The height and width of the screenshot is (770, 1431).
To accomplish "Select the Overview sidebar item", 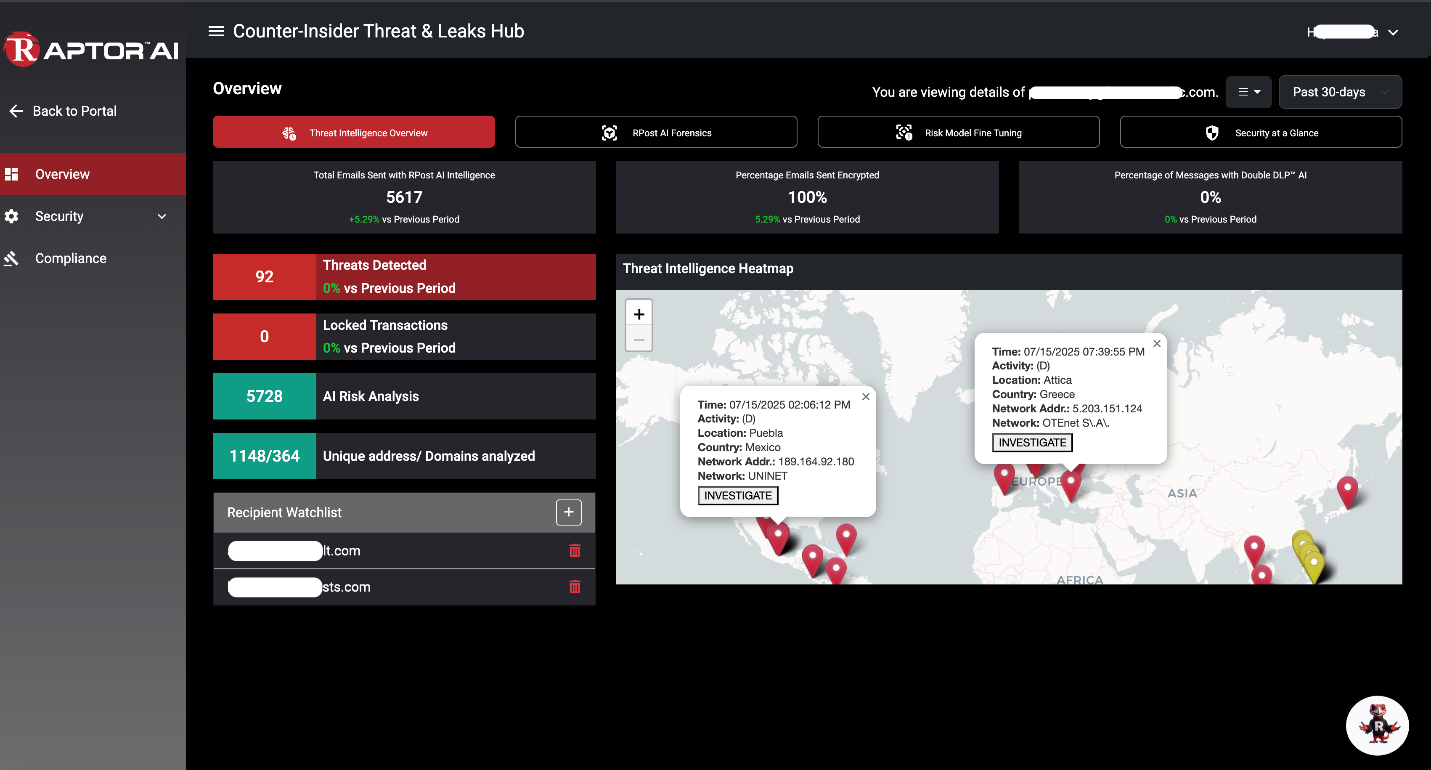I will (93, 174).
